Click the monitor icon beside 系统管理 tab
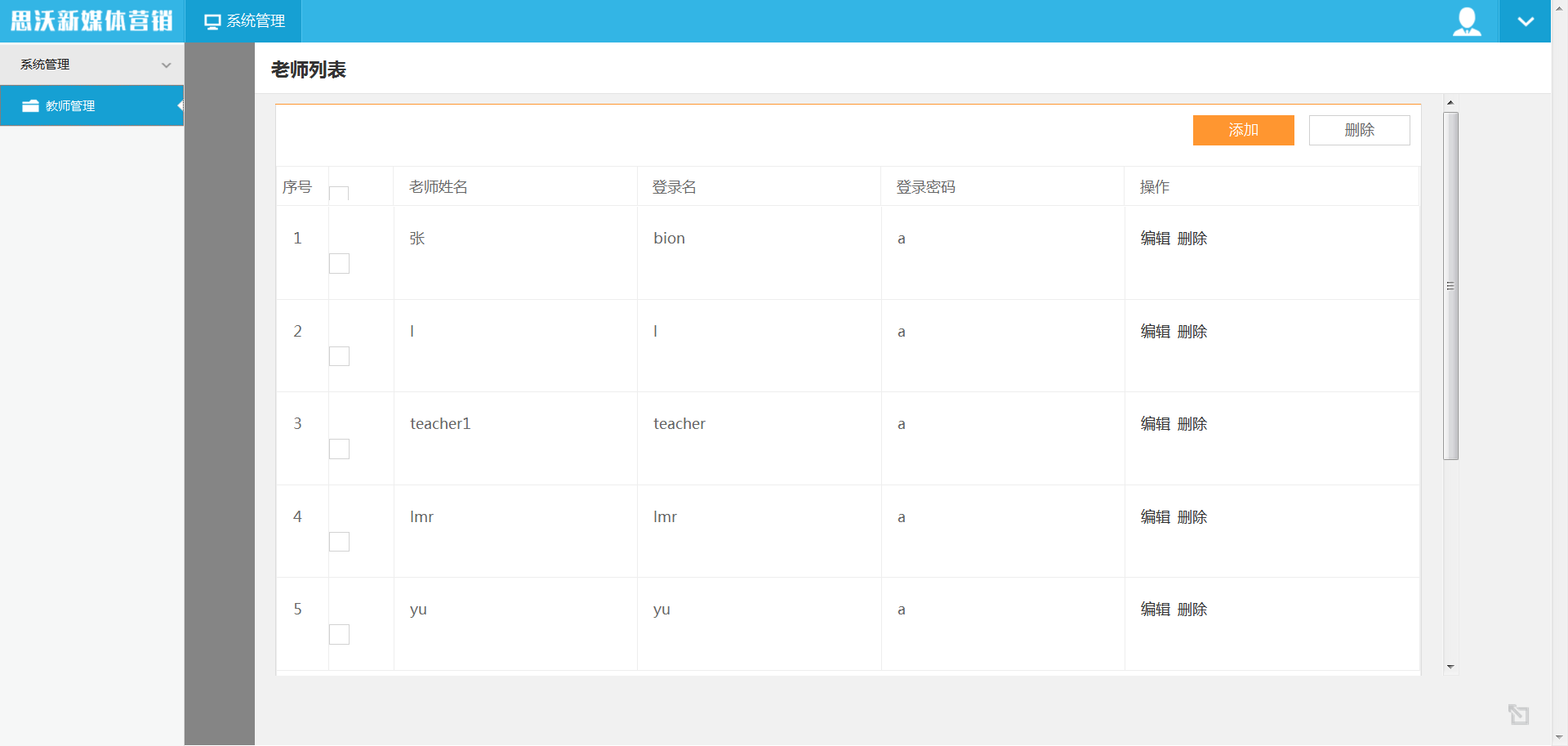 (212, 21)
